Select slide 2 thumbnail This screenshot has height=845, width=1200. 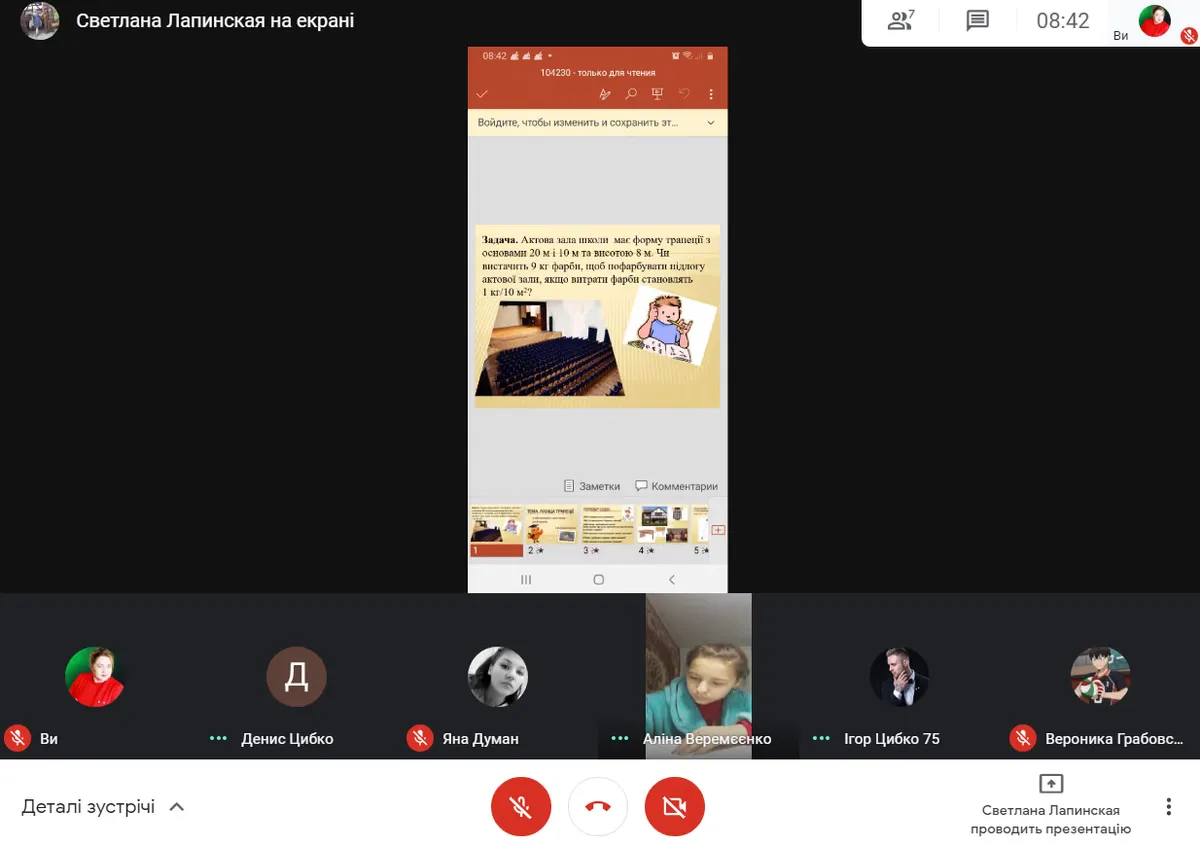(551, 530)
